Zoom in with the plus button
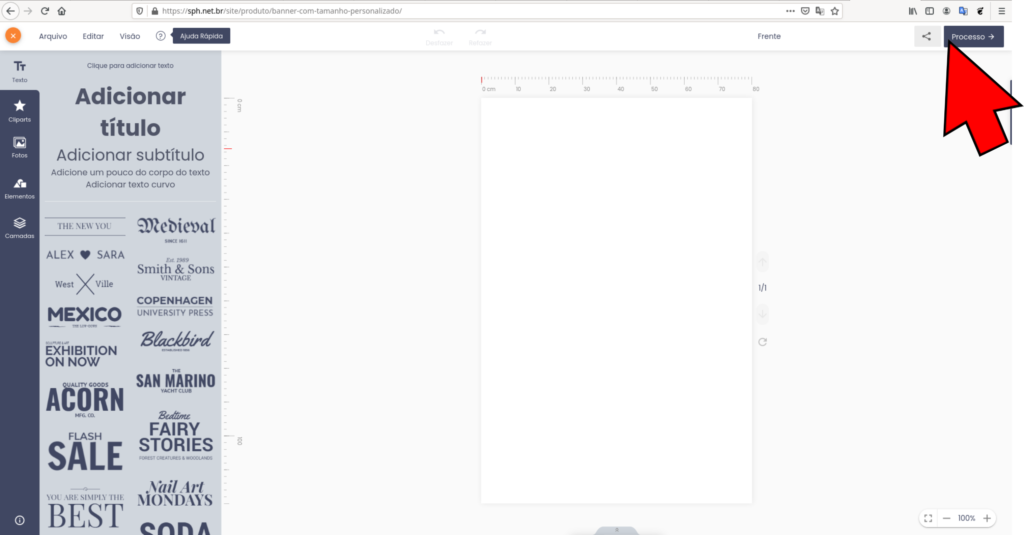The width and height of the screenshot is (1024, 535). click(987, 518)
